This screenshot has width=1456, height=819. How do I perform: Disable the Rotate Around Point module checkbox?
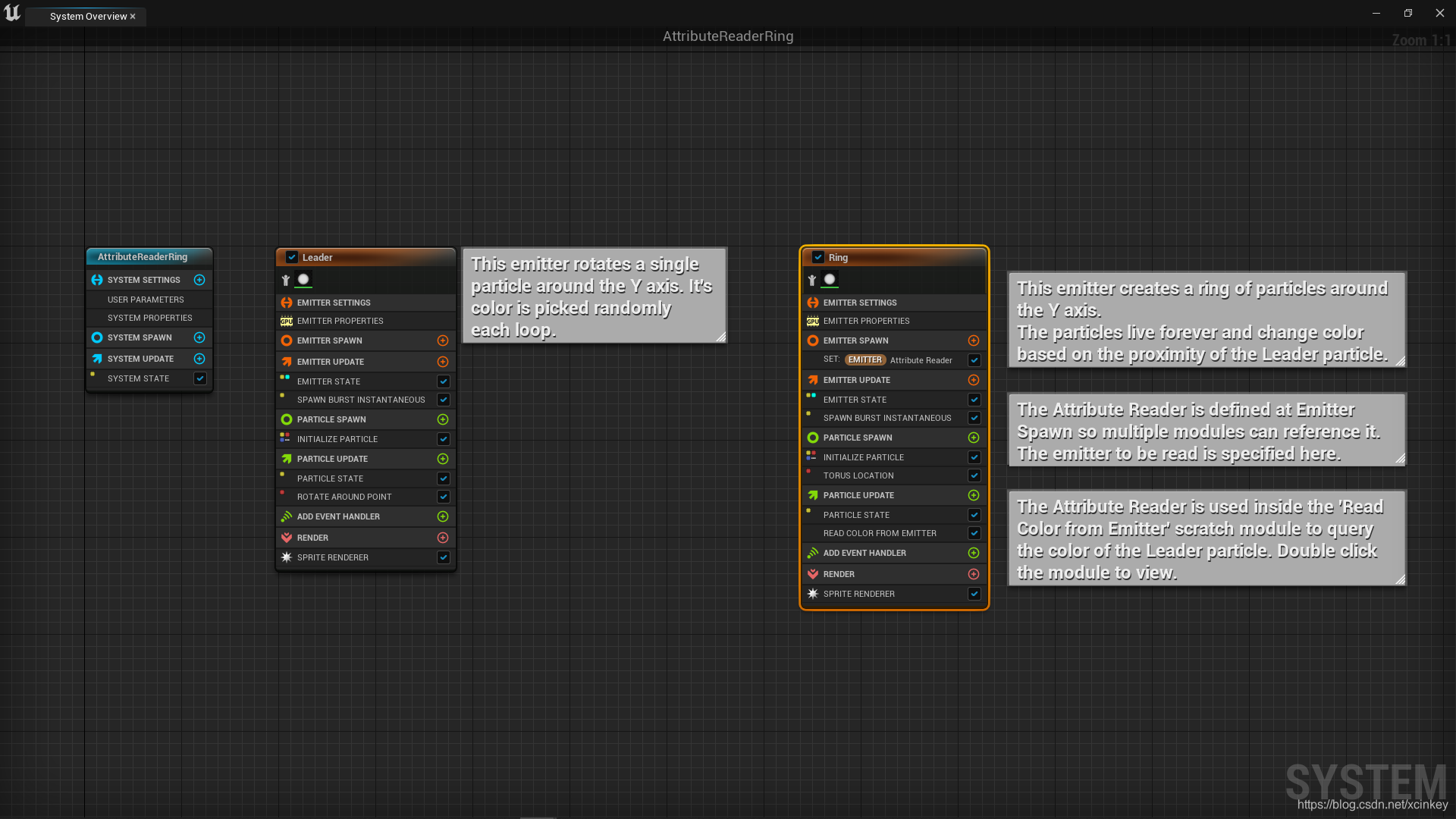coord(443,497)
